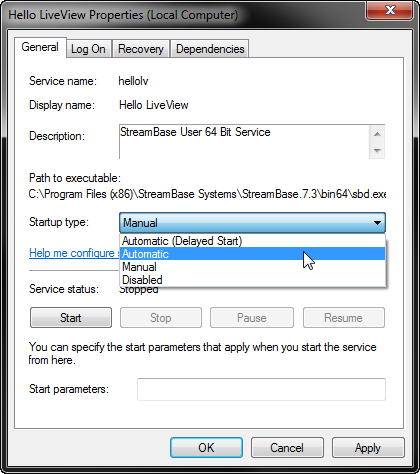Screen dimensions: 420x474
Task: Cancel the properties dialog
Action: [287, 448]
